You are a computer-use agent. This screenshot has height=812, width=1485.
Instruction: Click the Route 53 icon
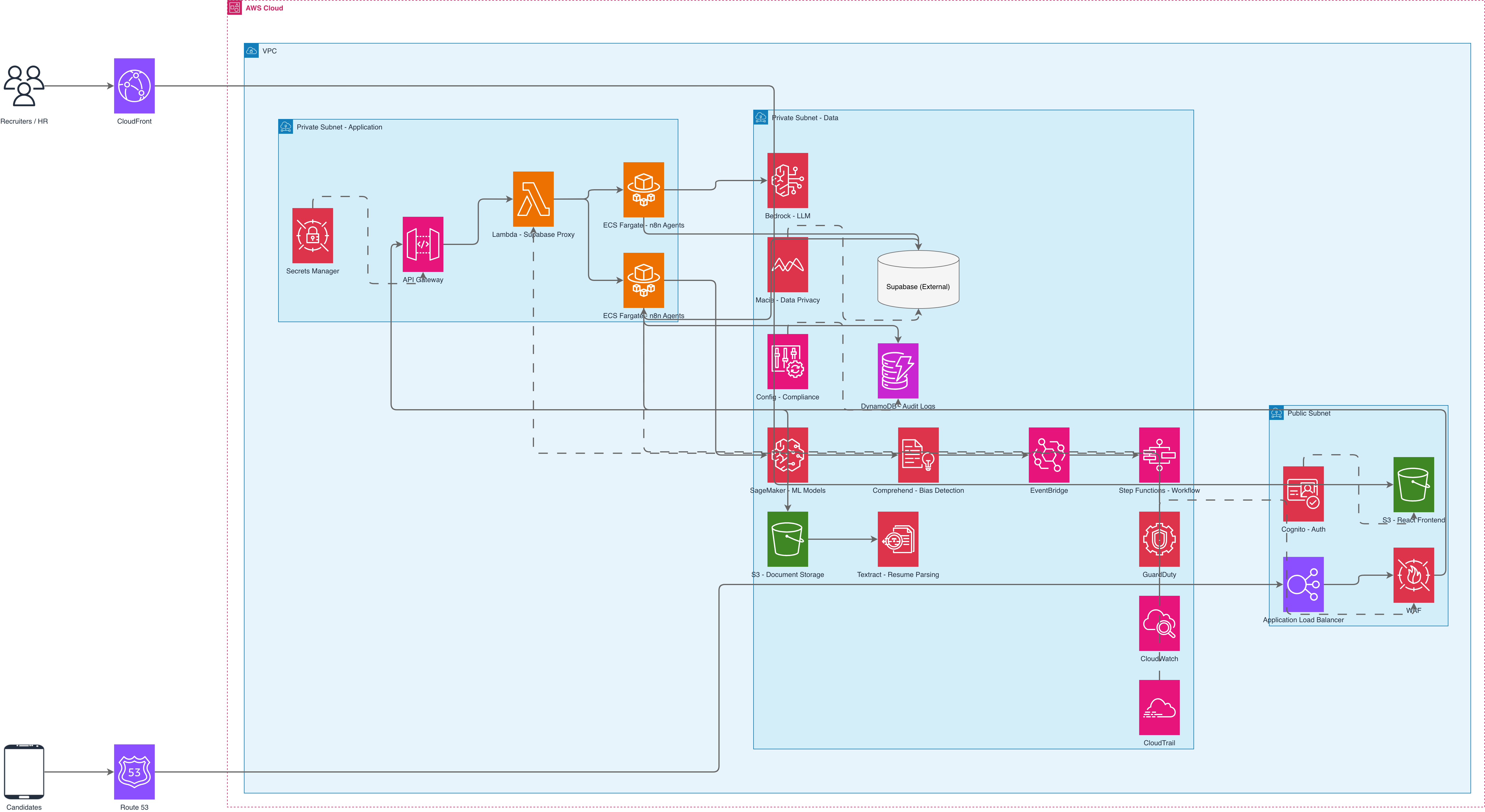click(134, 772)
